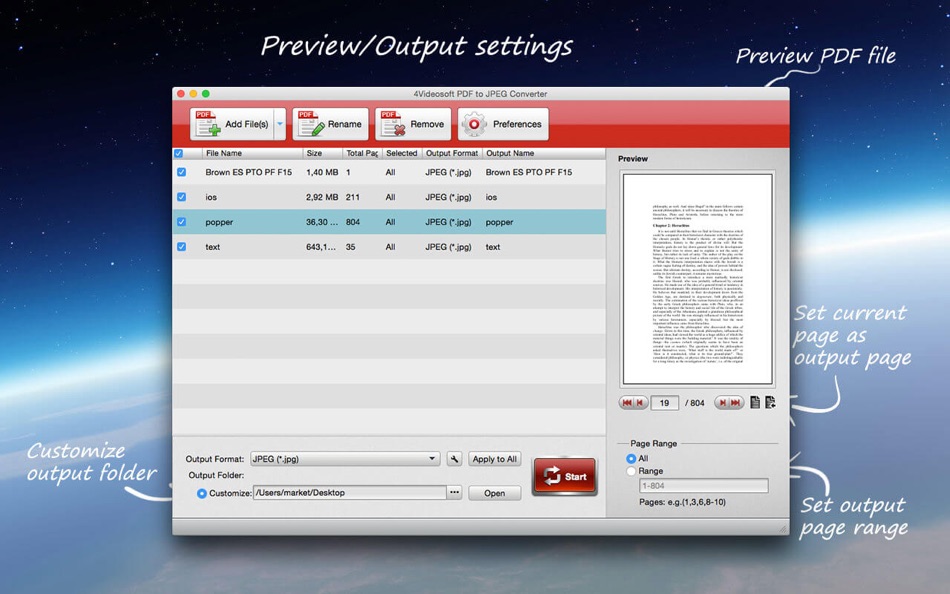The image size is (950, 594).
Task: Click the current page number field
Action: [x=664, y=403]
